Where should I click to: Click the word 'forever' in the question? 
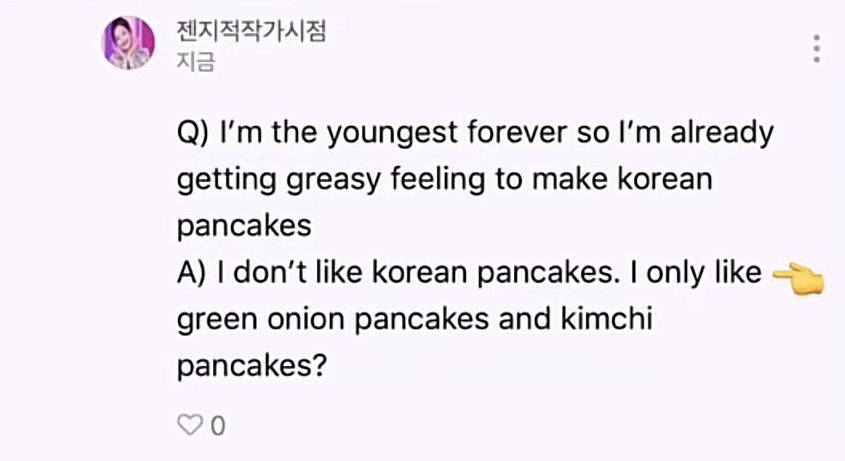(x=517, y=132)
